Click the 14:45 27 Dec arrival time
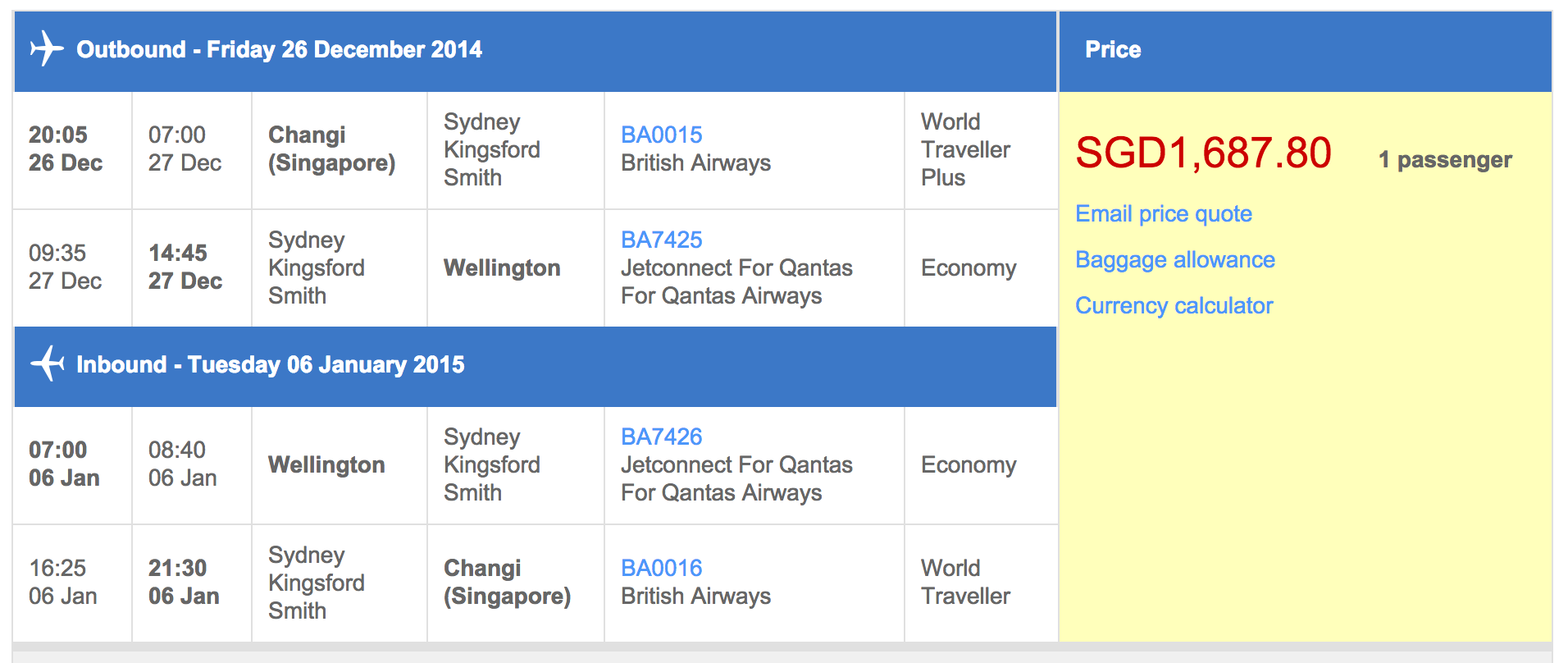This screenshot has height=663, width=1568. point(185,267)
